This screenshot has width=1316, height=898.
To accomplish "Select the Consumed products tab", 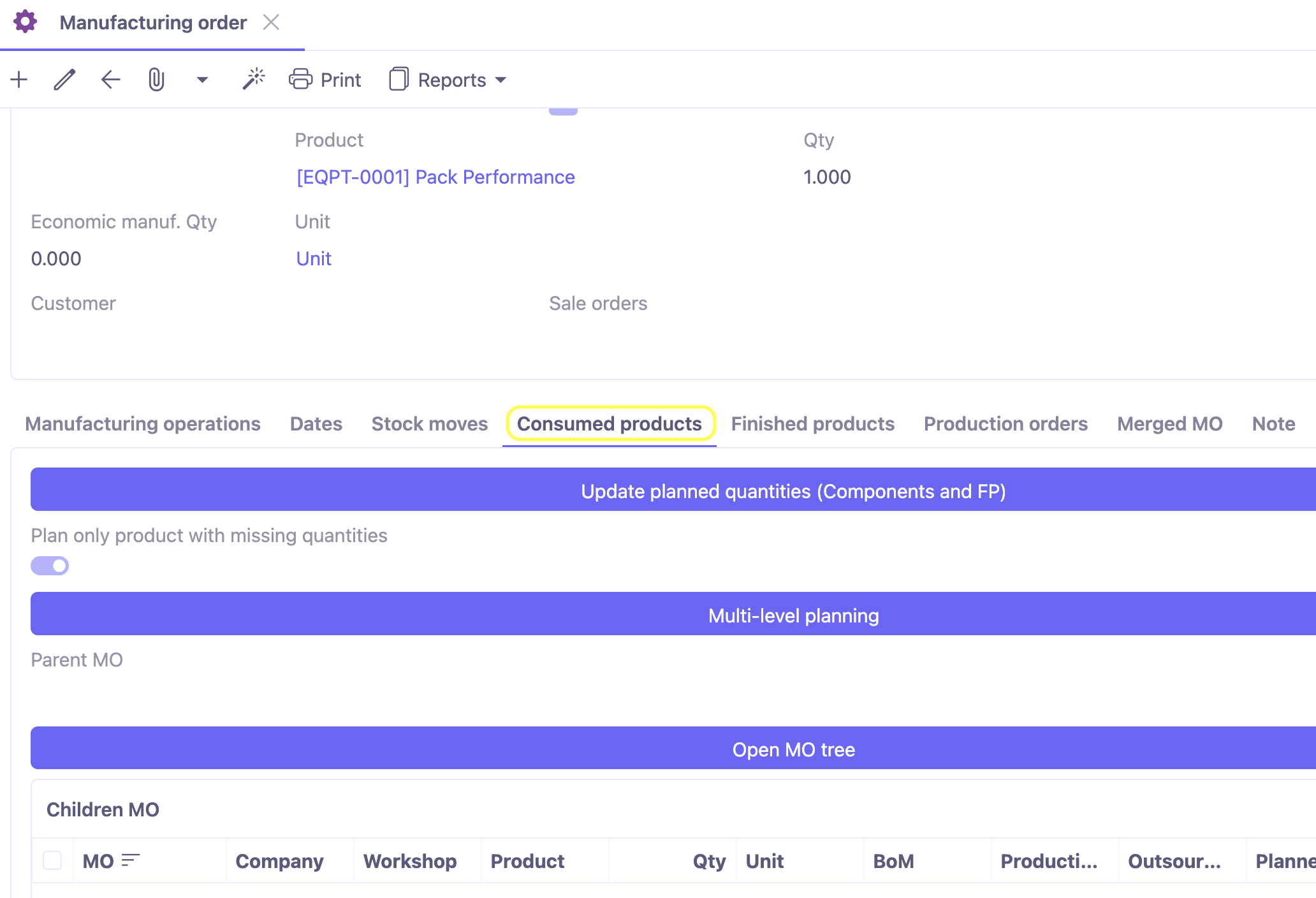I will pos(610,423).
